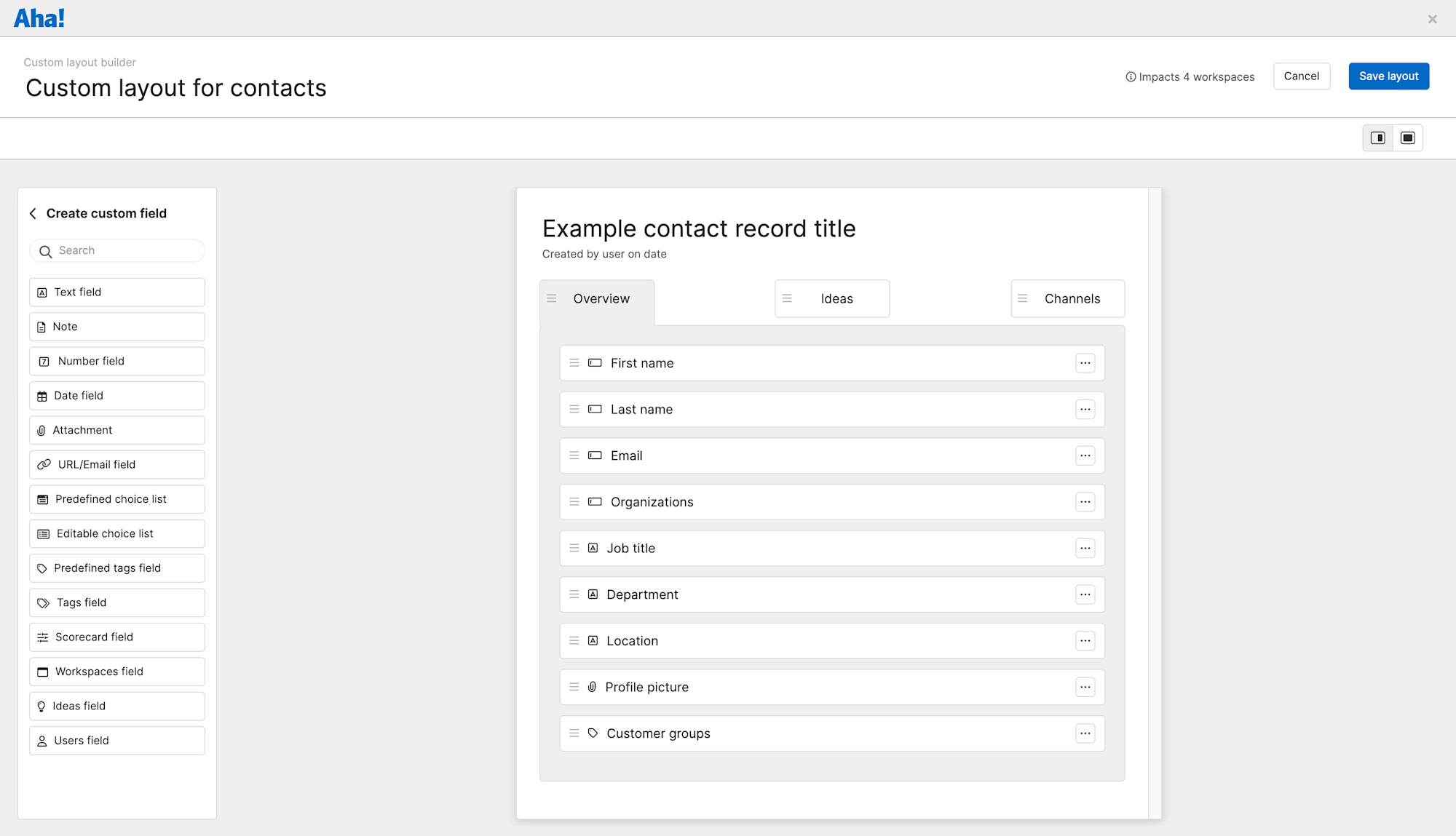Click the Cancel button
Viewport: 1456px width, 836px height.
point(1301,76)
